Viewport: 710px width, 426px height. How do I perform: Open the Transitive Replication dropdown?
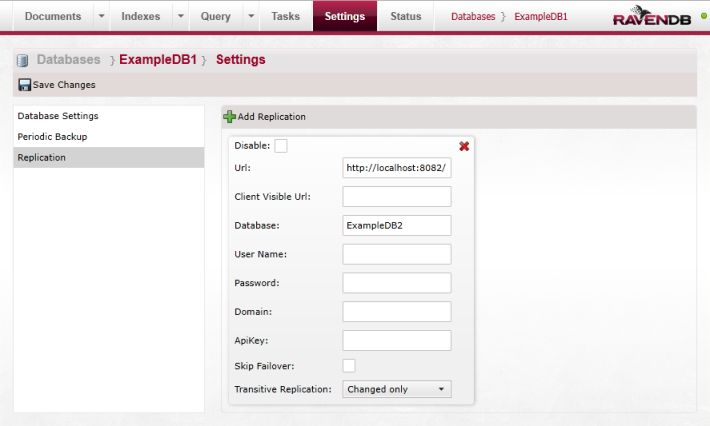tap(397, 389)
